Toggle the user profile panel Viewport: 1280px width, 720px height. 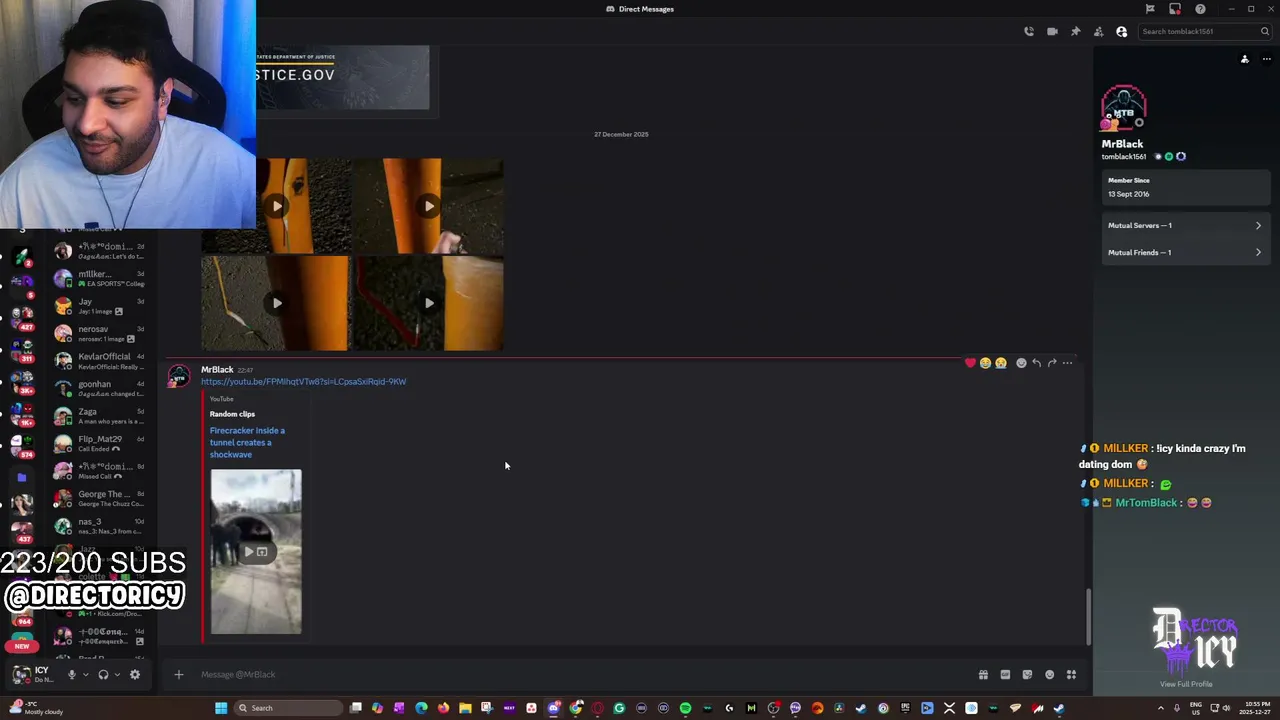click(x=1121, y=31)
